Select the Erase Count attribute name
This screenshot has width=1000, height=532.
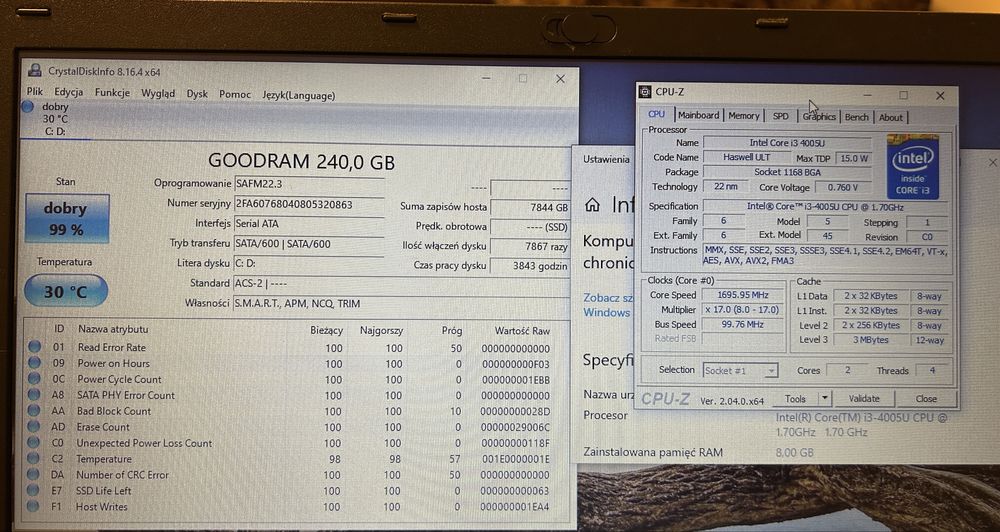[x=103, y=427]
